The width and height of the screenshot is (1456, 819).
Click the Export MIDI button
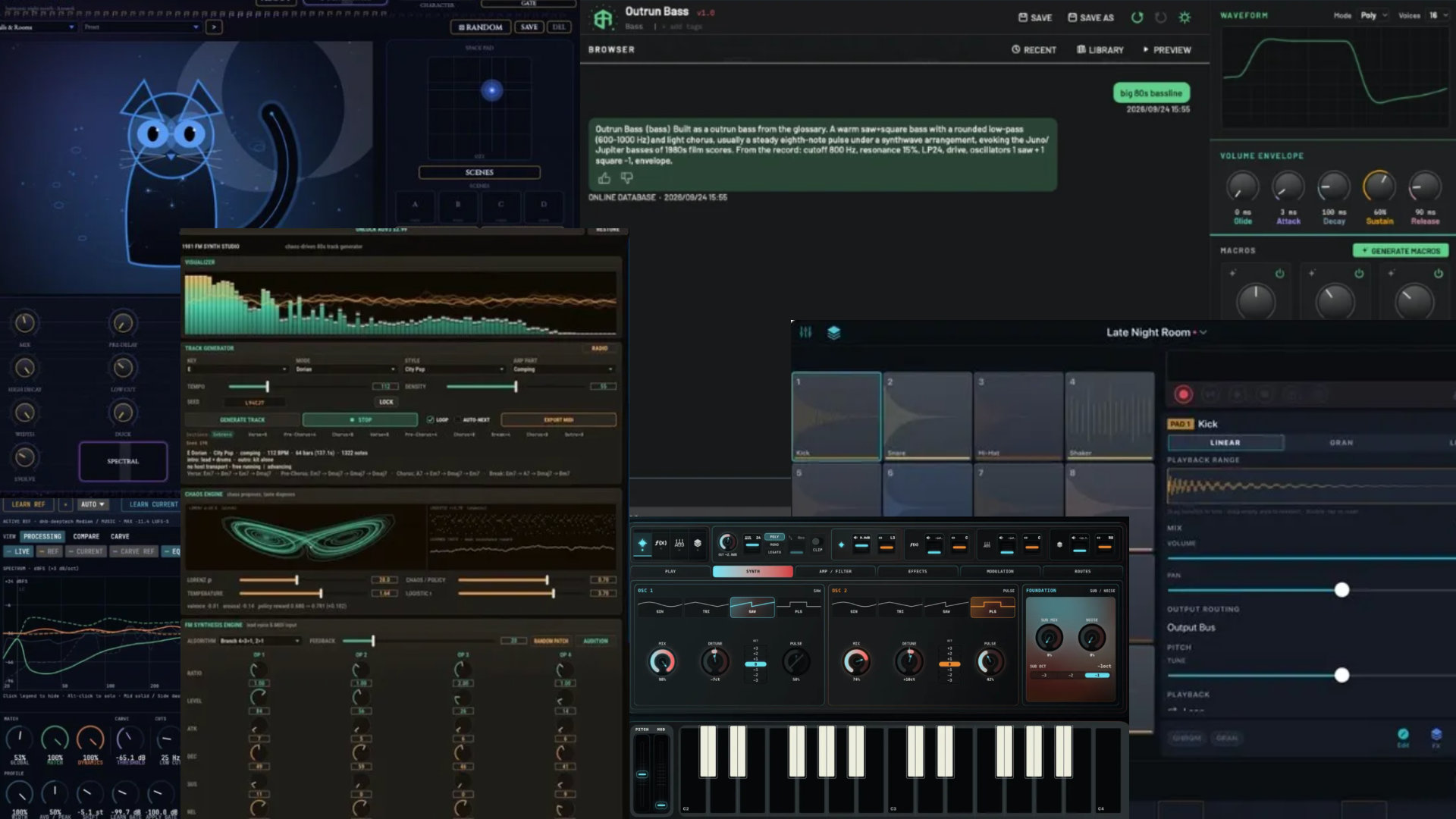[x=558, y=419]
